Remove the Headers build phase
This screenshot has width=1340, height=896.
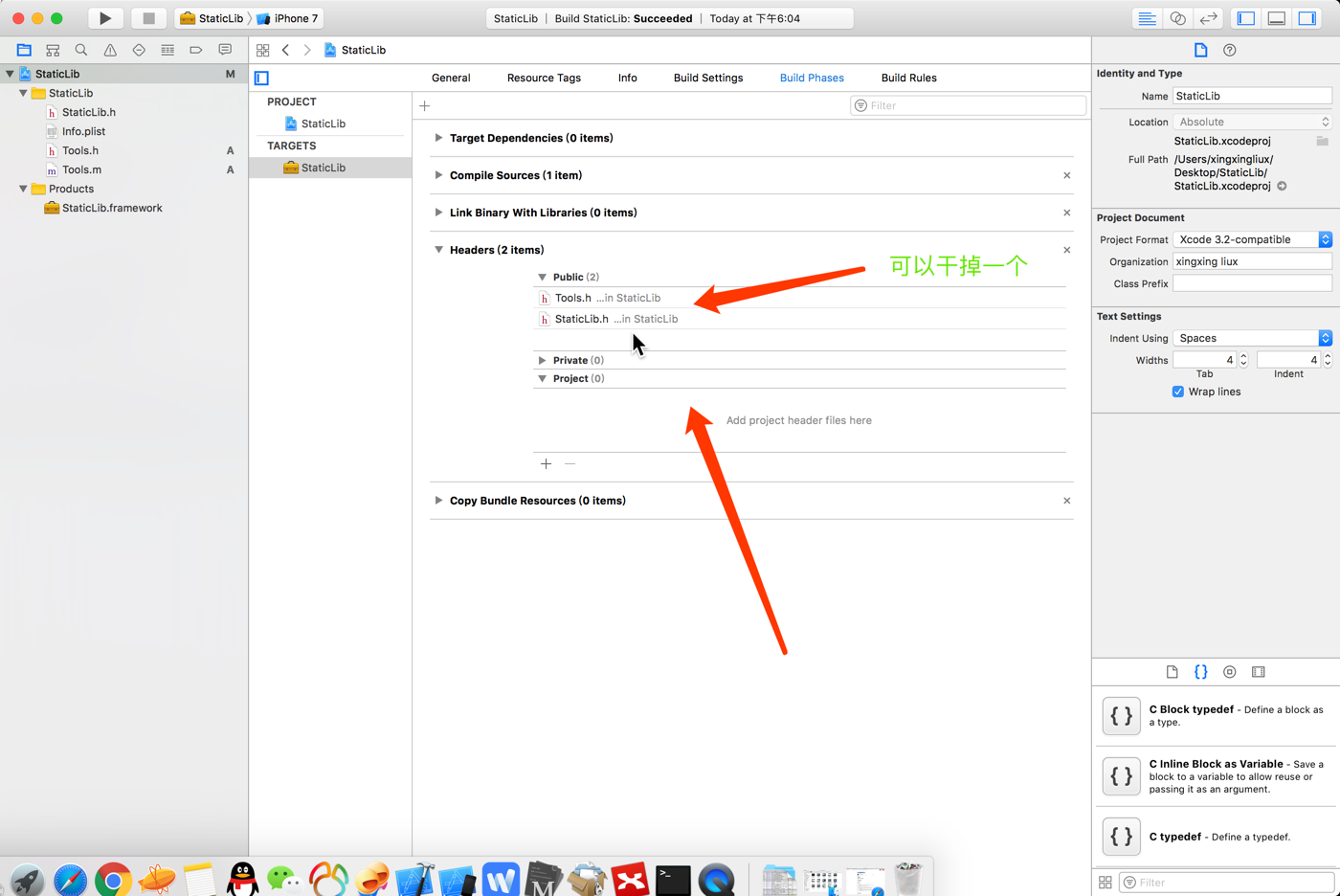[1066, 250]
